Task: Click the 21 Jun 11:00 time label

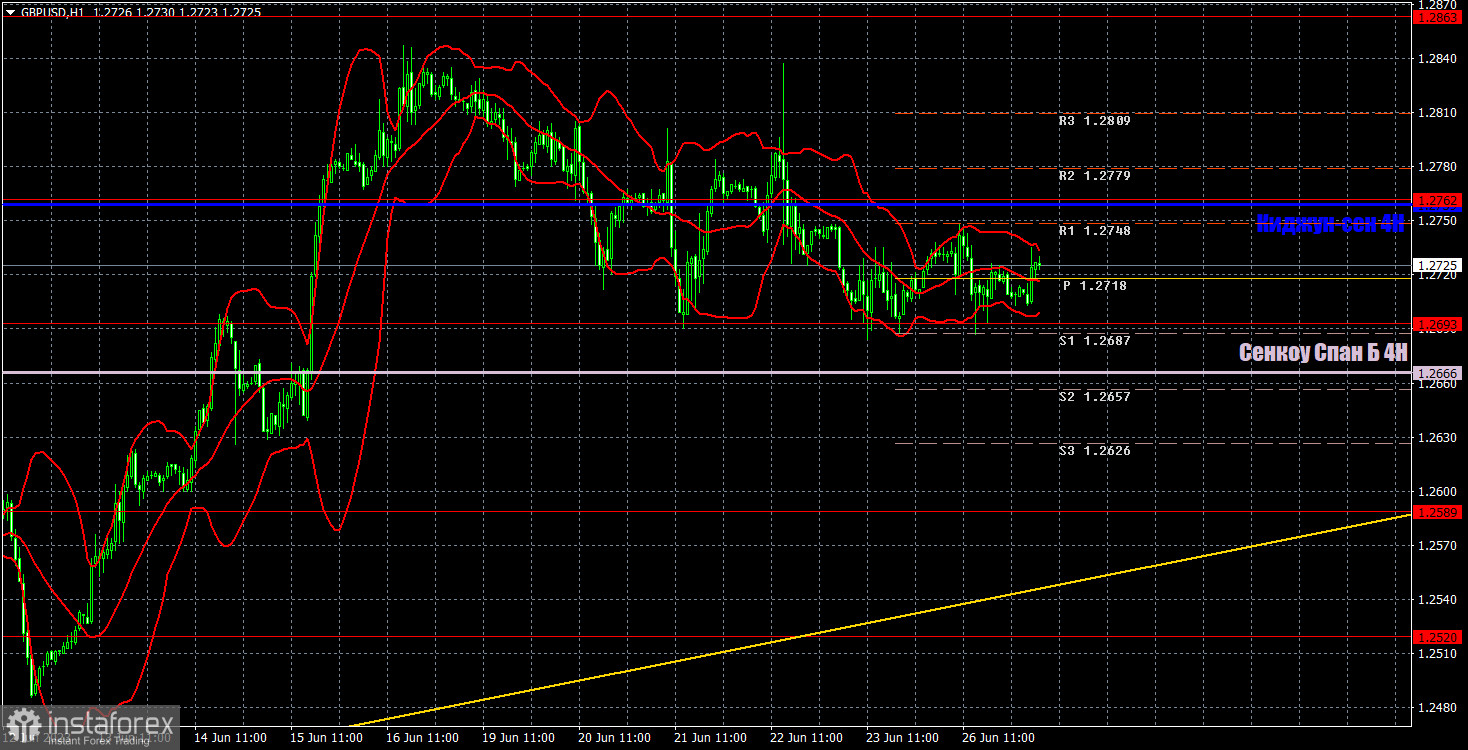Action: [x=710, y=738]
